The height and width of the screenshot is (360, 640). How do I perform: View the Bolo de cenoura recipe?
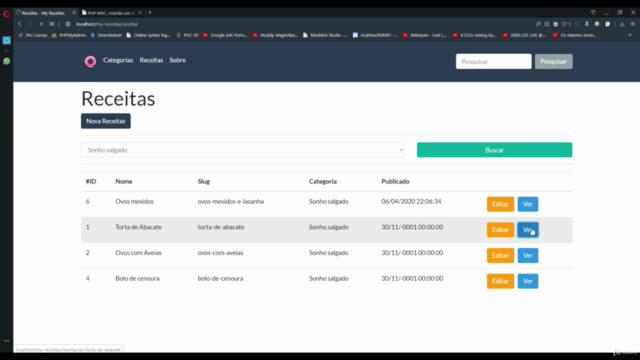tap(528, 281)
